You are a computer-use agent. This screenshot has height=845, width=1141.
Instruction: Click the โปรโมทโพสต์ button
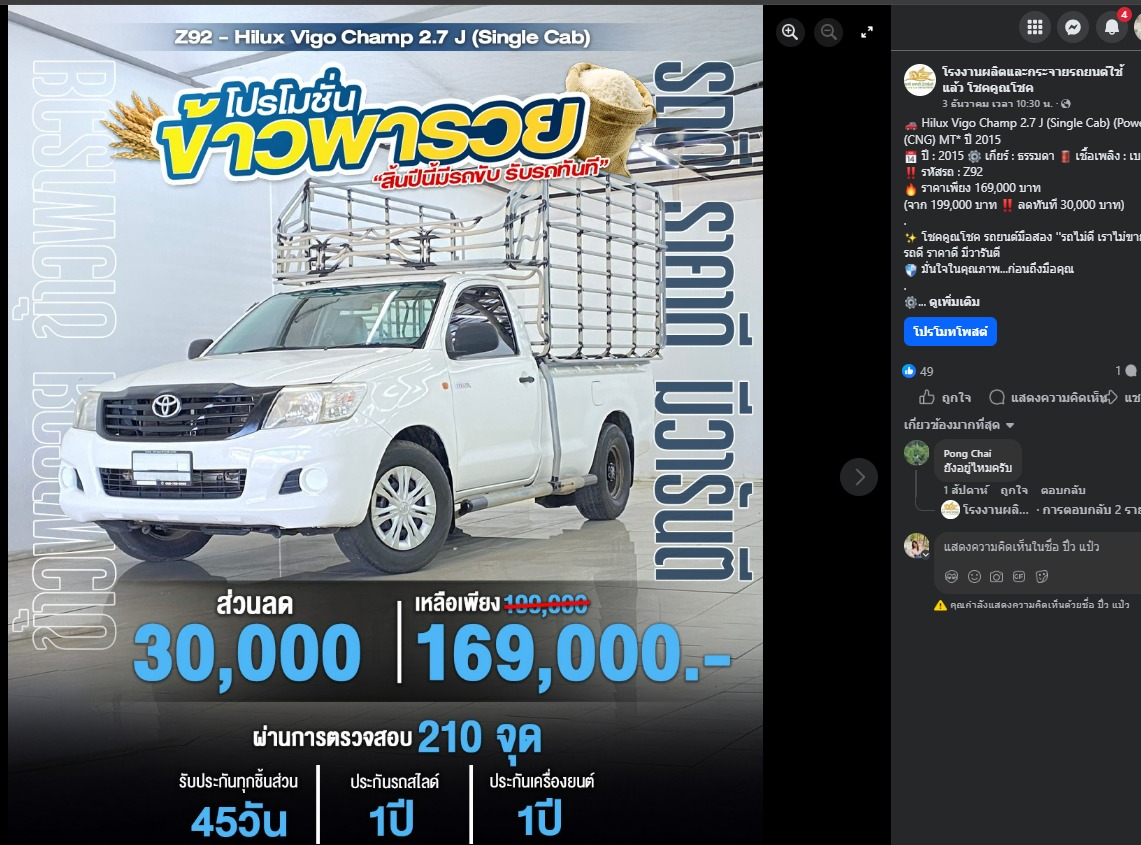click(950, 331)
